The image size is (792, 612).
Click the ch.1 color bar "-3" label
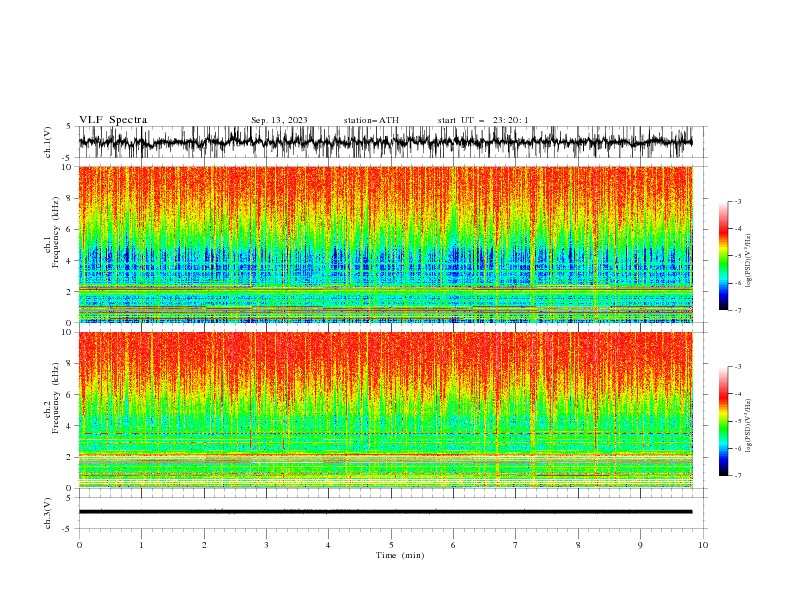point(738,201)
